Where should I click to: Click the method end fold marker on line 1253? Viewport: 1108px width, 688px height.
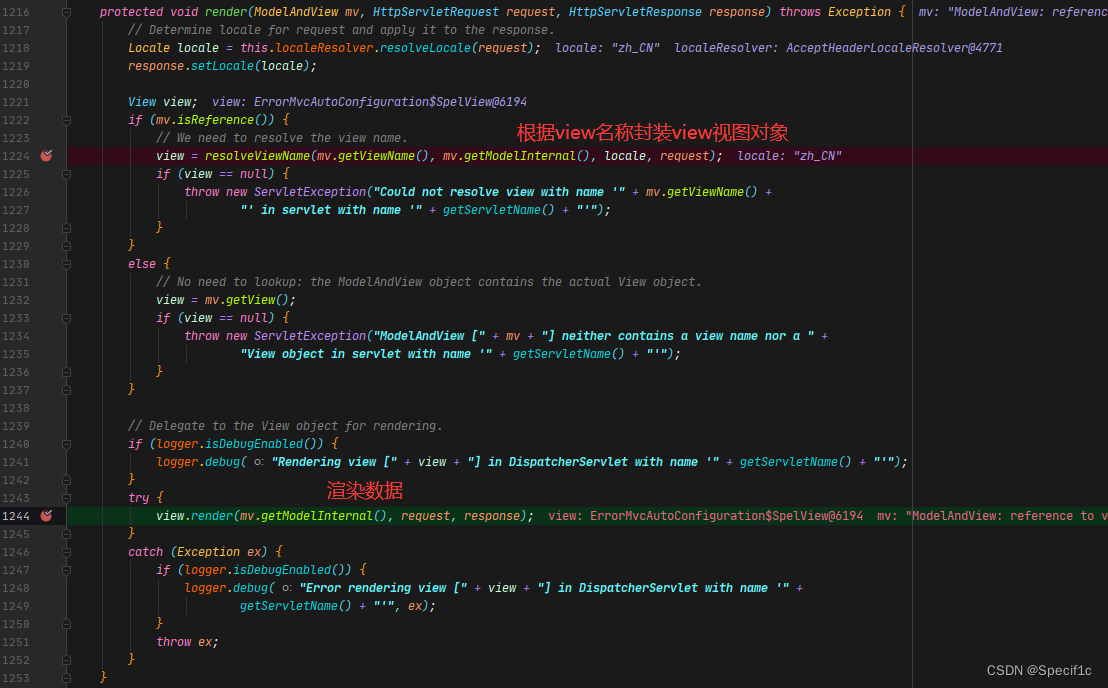pyautogui.click(x=66, y=678)
